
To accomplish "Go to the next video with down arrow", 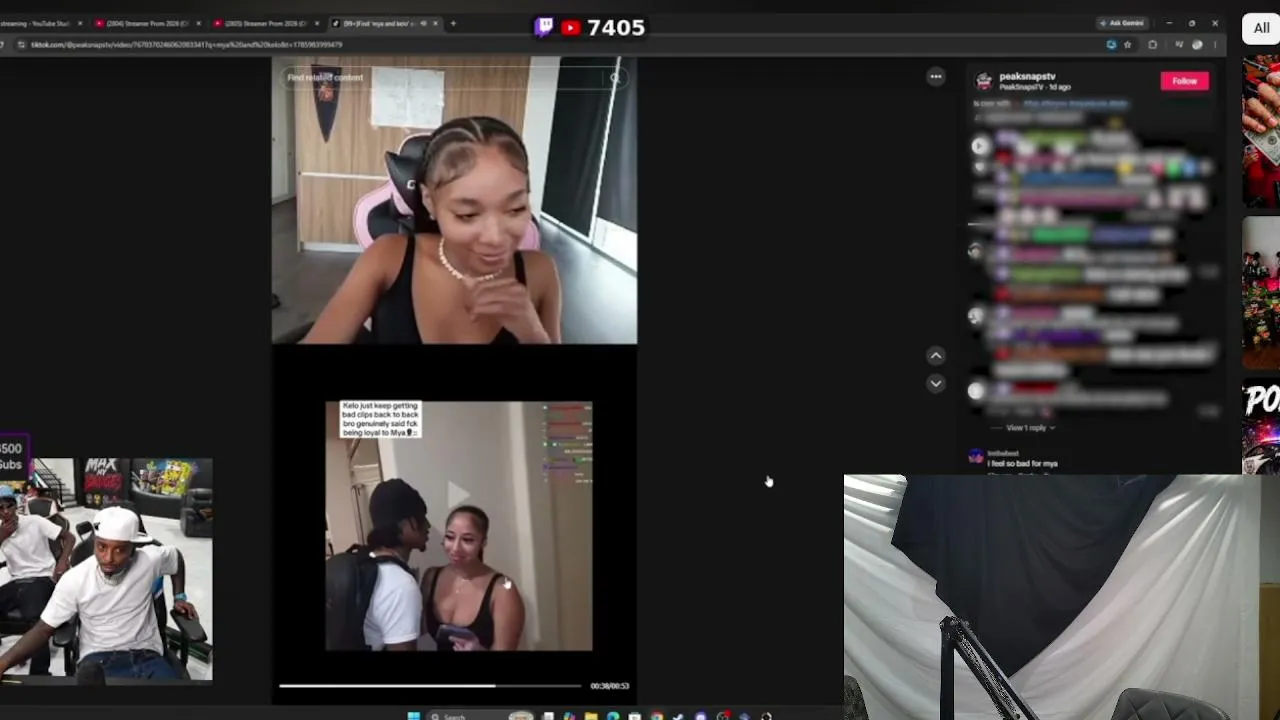I will (936, 383).
